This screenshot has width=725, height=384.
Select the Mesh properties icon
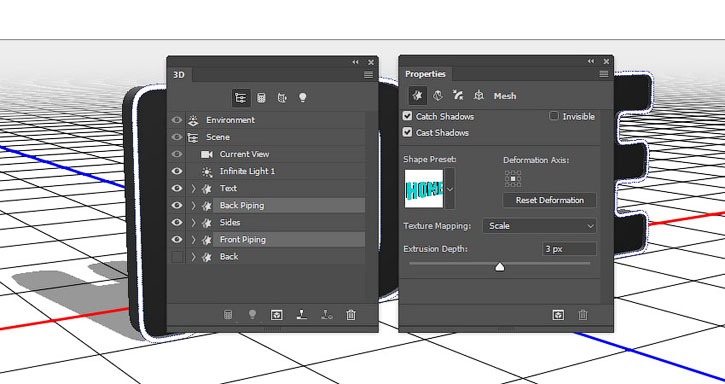click(x=418, y=96)
